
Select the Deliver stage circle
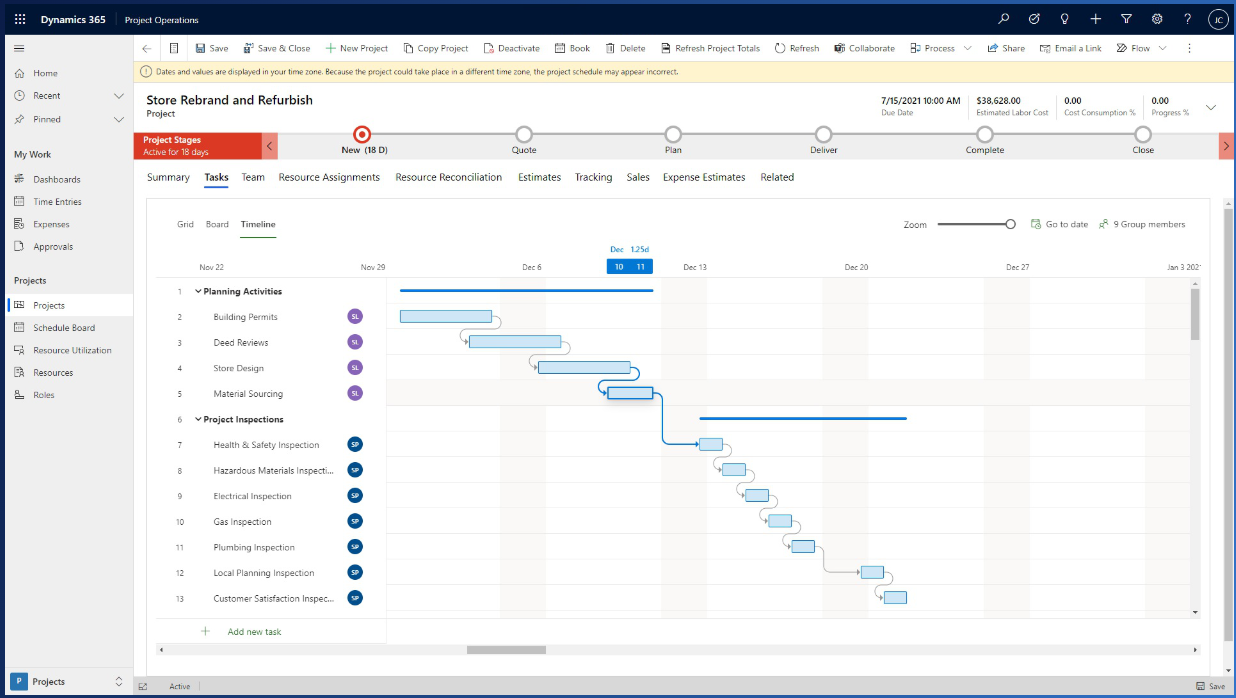(x=823, y=134)
